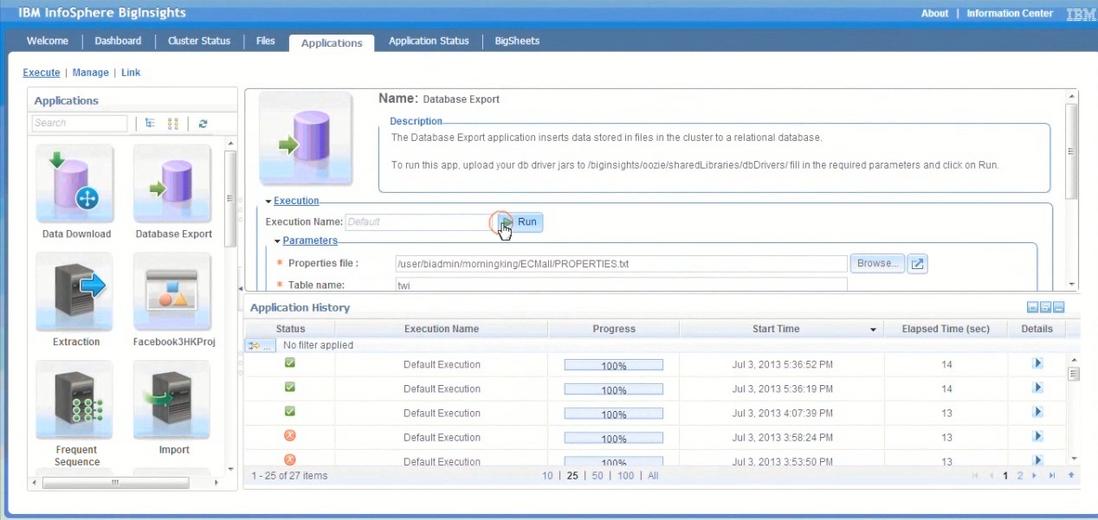
Task: Switch to the Dashboard tab
Action: point(118,41)
